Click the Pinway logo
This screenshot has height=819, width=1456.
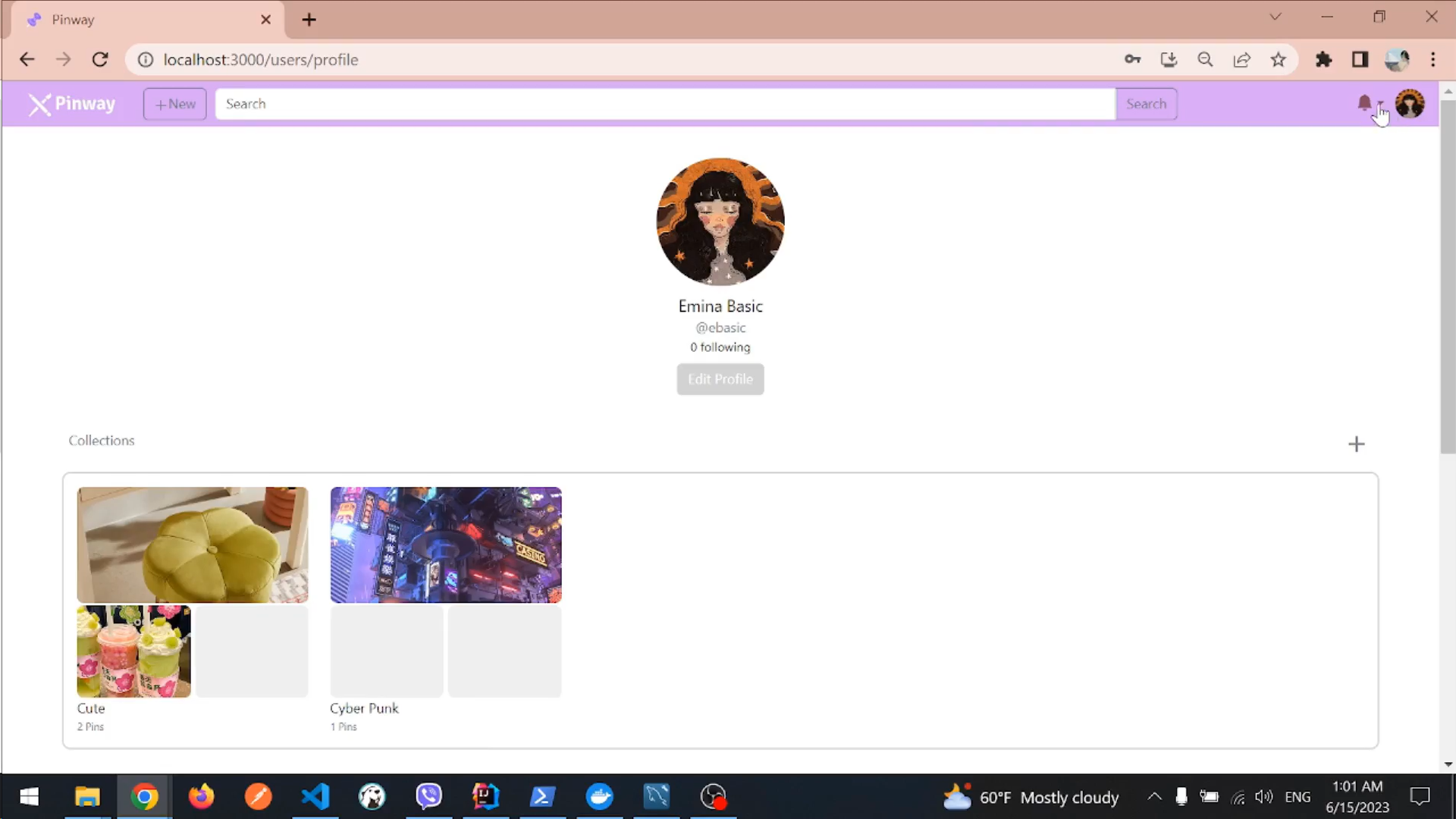tap(71, 104)
